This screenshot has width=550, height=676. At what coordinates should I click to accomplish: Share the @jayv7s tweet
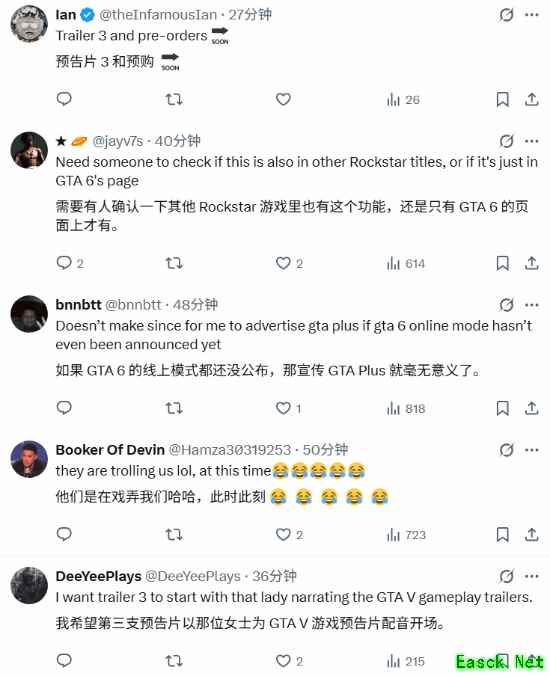[x=531, y=263]
